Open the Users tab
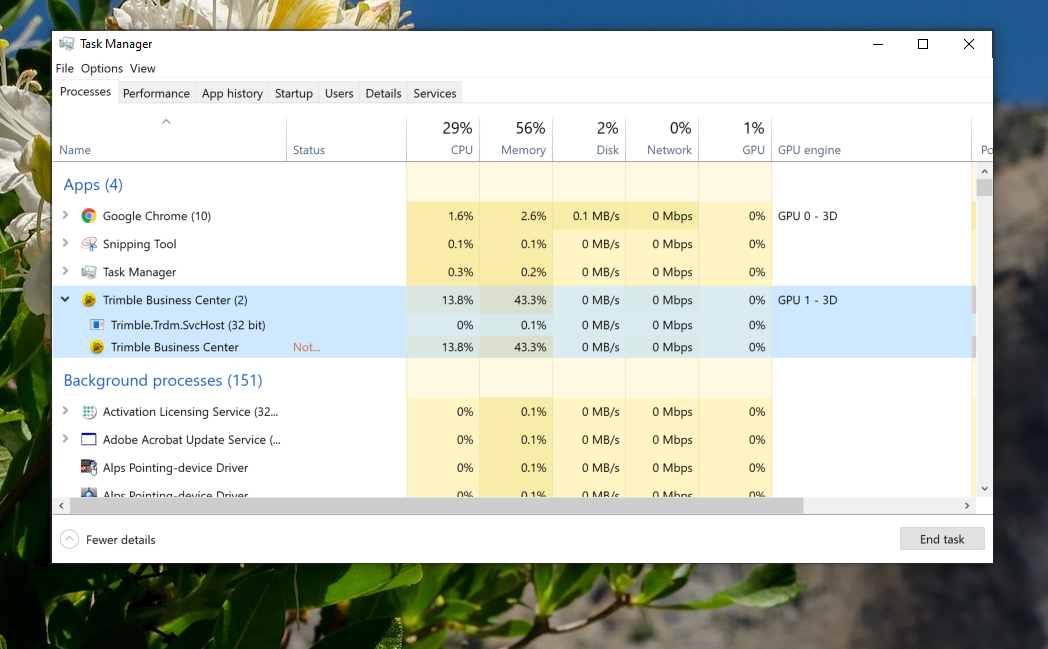 (339, 94)
